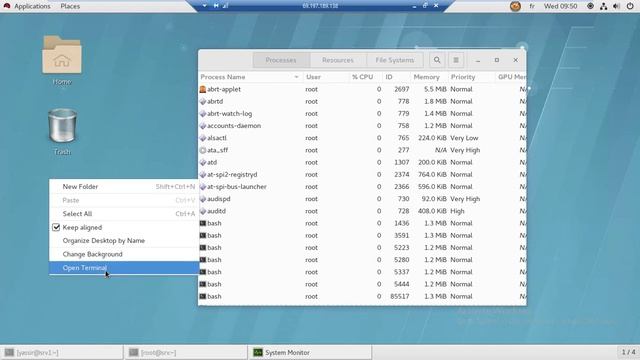Choose Organize Desktop by Name
Image resolution: width=640 pixels, height=360 pixels.
pyautogui.click(x=124, y=241)
